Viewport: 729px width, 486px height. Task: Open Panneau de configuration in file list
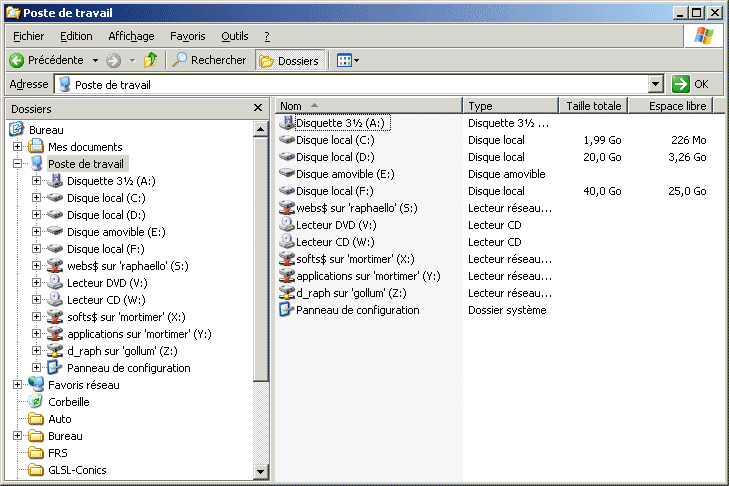(x=356, y=310)
